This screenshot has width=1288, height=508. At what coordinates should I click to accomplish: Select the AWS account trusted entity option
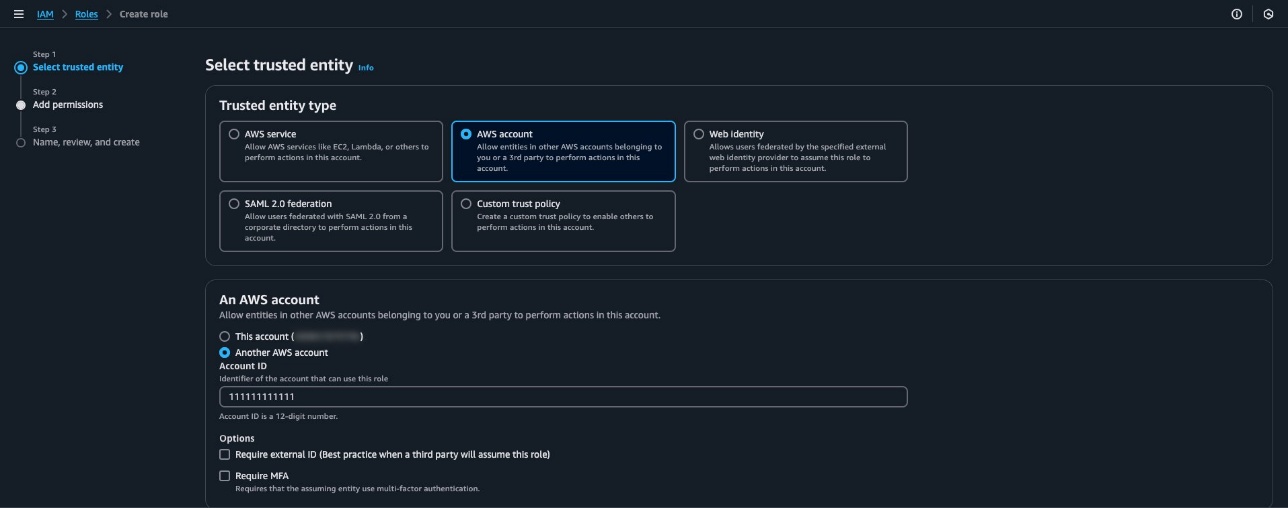563,151
